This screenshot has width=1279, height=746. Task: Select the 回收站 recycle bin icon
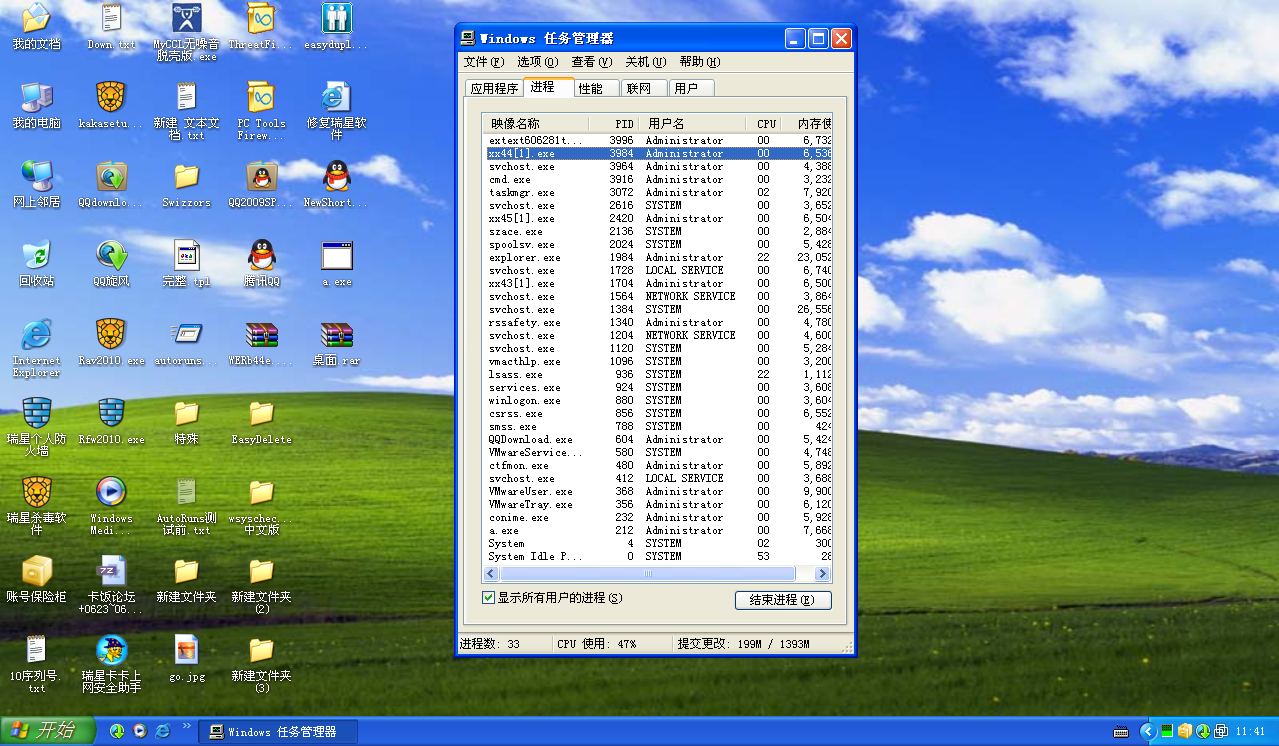point(36,256)
